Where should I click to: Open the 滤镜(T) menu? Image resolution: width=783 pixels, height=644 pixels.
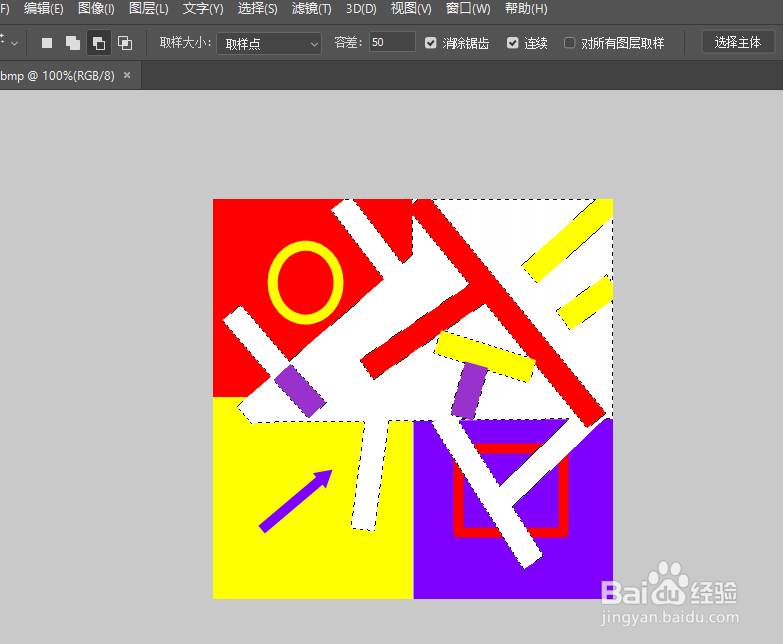(x=312, y=8)
